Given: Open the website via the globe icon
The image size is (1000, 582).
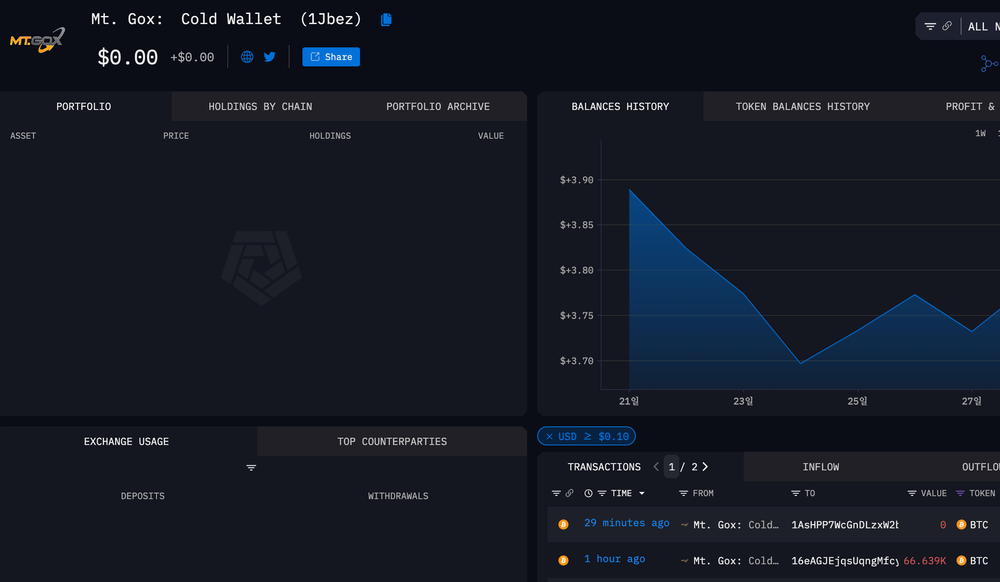Looking at the screenshot, I should click(x=246, y=56).
